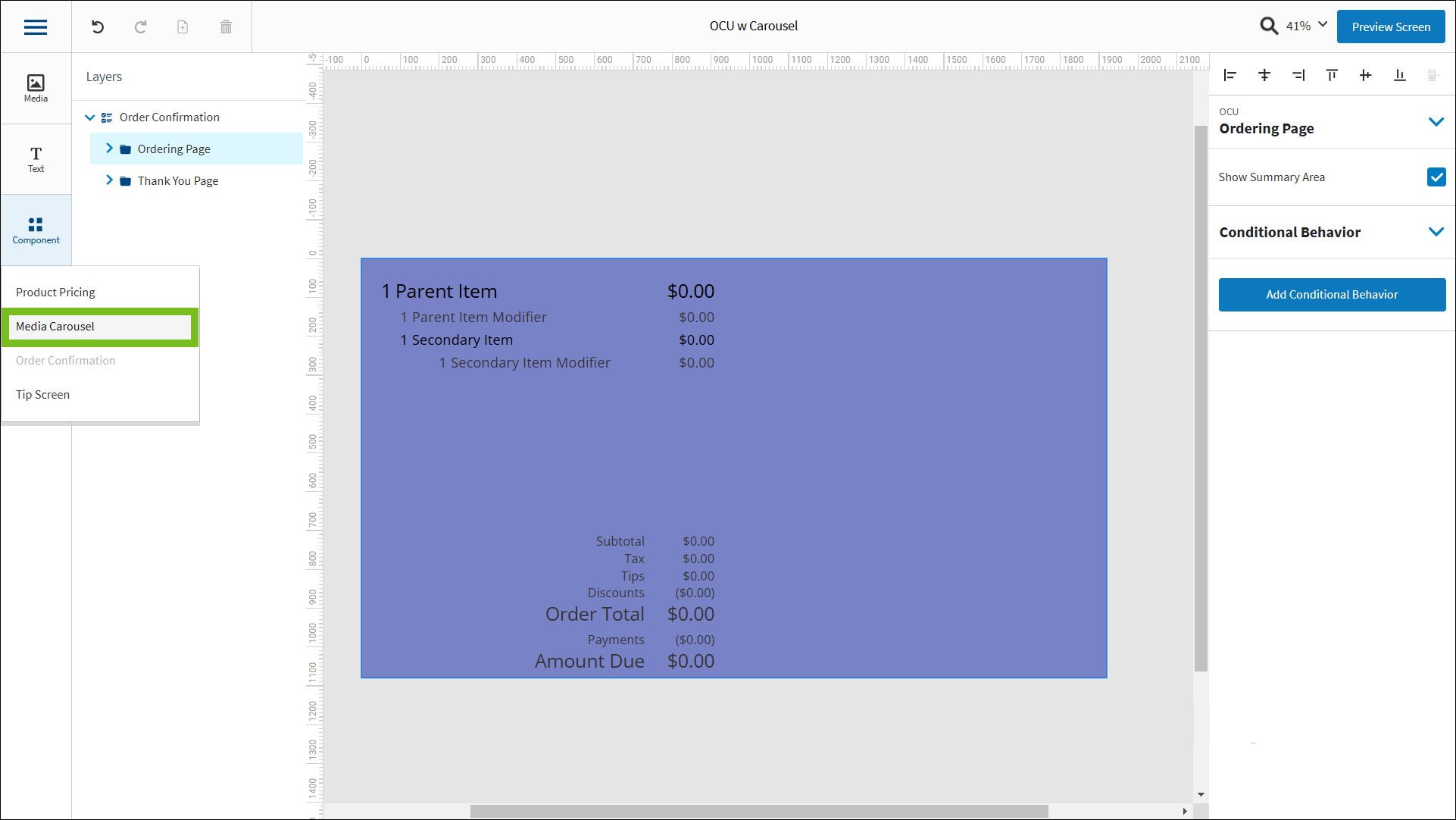Click the redo arrow icon
Image resolution: width=1456 pixels, height=820 pixels.
coord(140,27)
